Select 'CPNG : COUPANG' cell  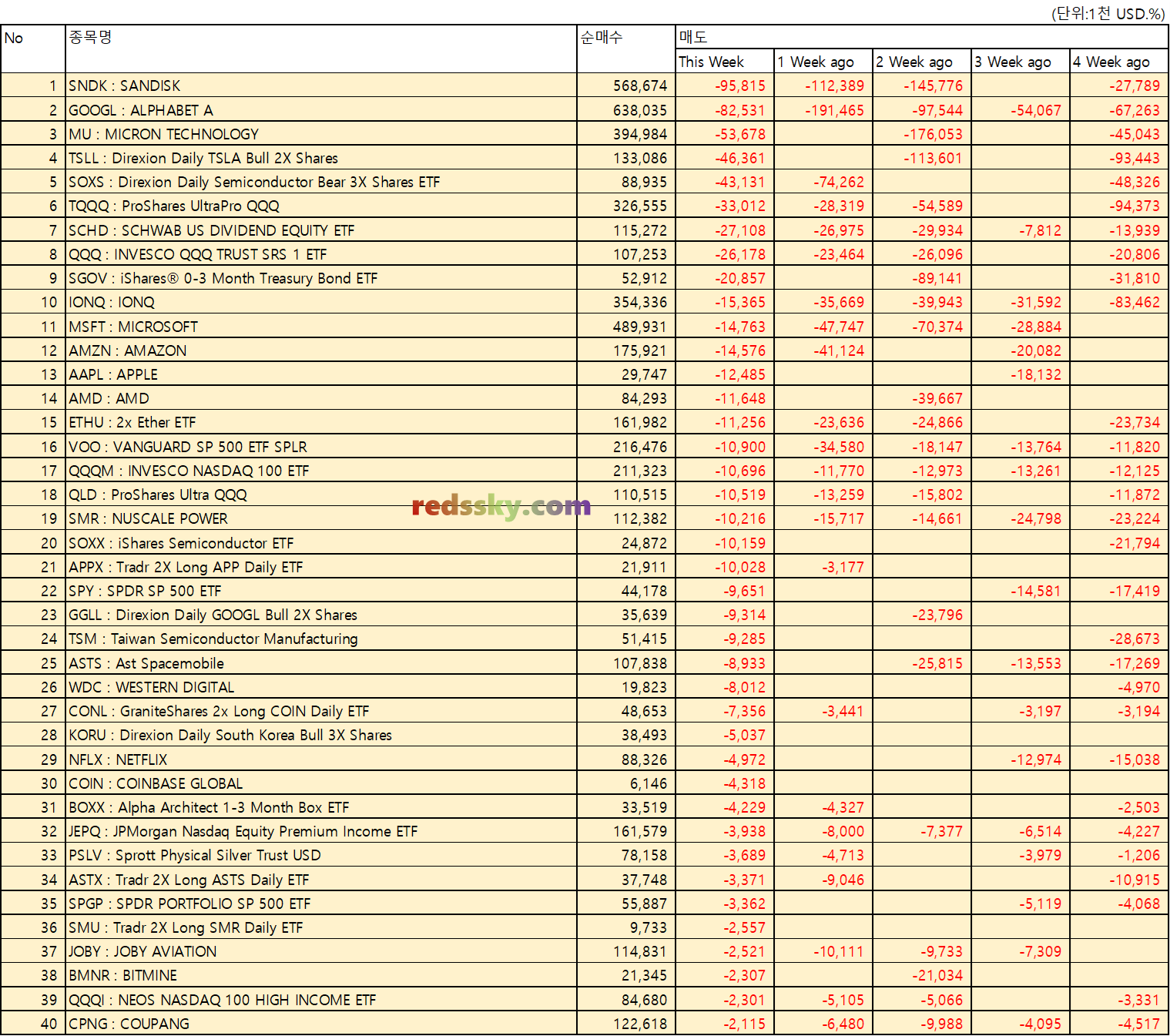point(321,1024)
